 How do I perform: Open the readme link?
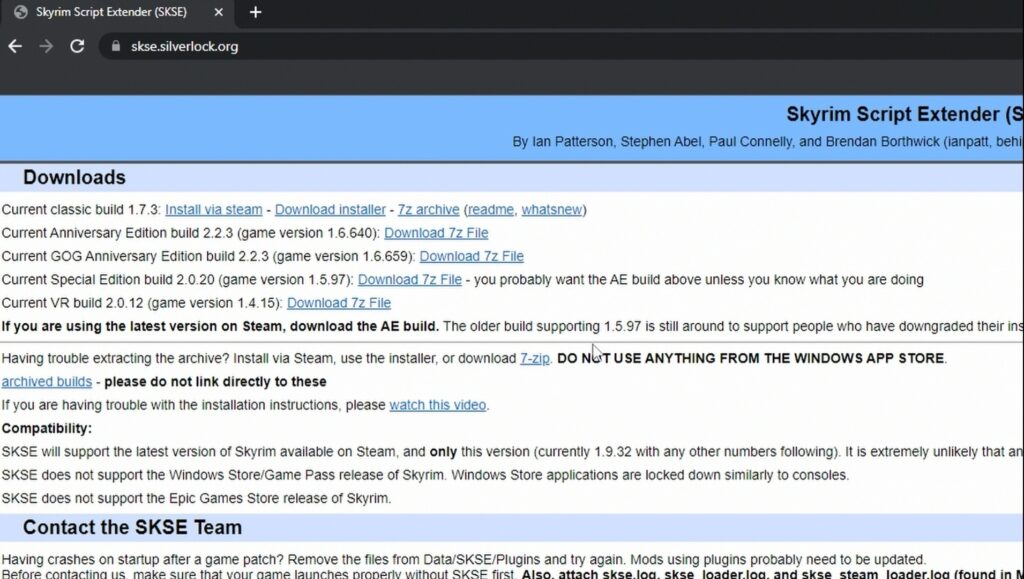point(490,210)
